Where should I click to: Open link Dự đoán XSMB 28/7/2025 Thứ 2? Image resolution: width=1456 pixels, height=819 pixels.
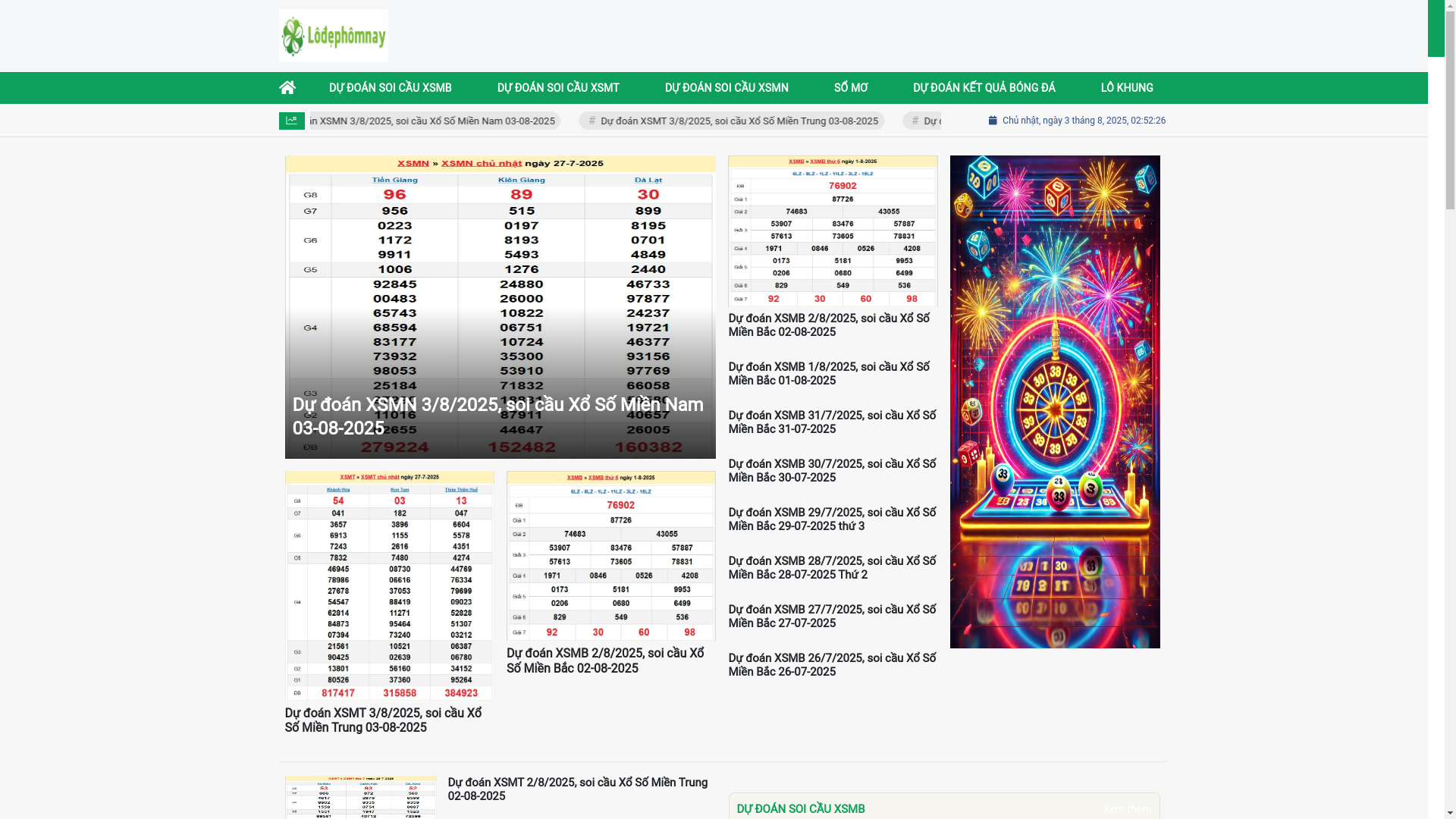[x=832, y=568]
